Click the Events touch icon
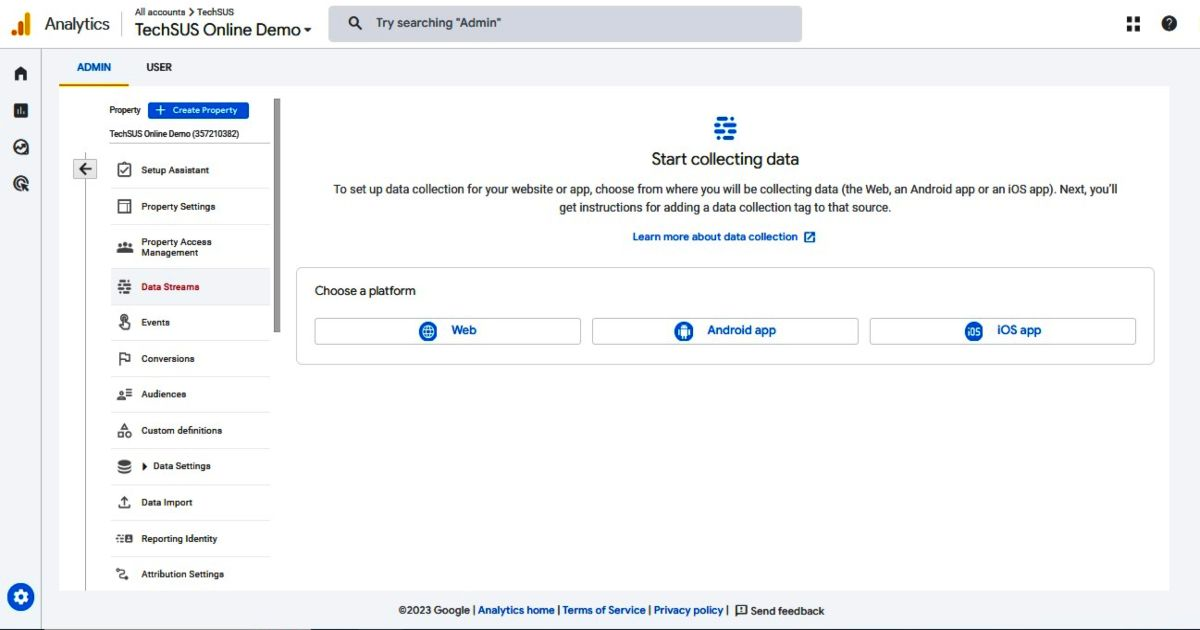This screenshot has height=630, width=1200. pyautogui.click(x=124, y=322)
